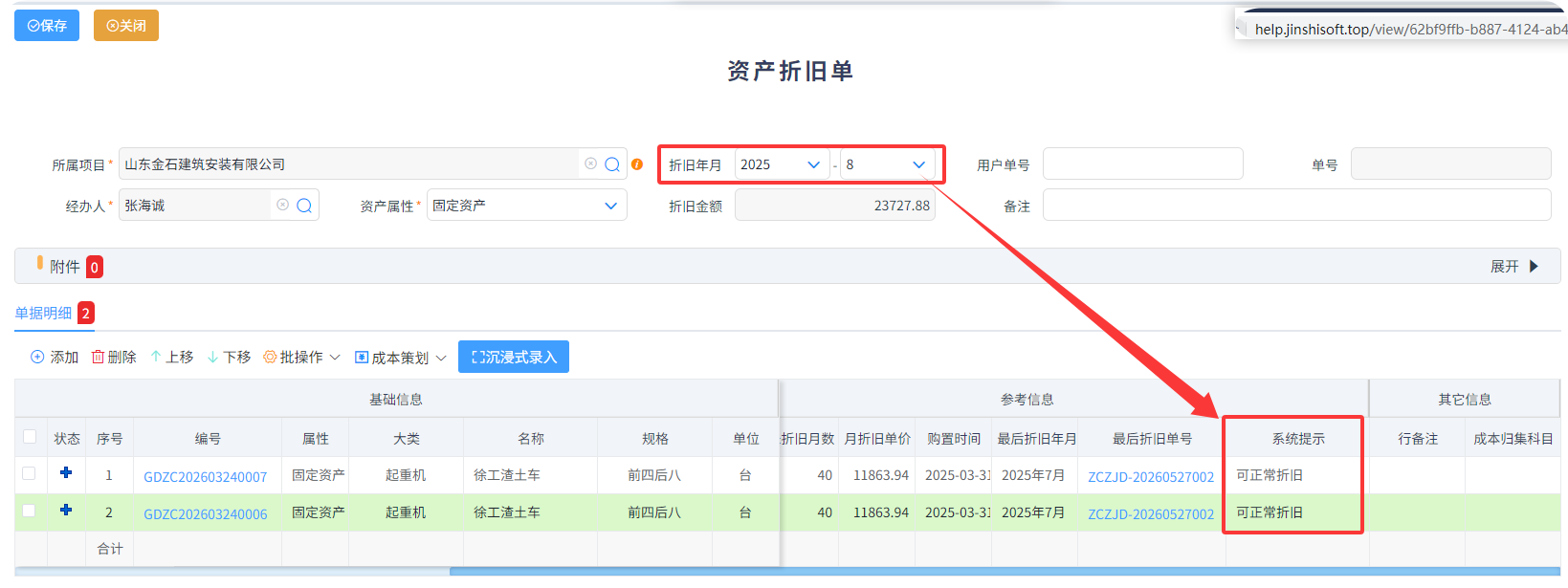Clear the 所属项目 field with its X icon
1568x588 pixels.
(590, 163)
